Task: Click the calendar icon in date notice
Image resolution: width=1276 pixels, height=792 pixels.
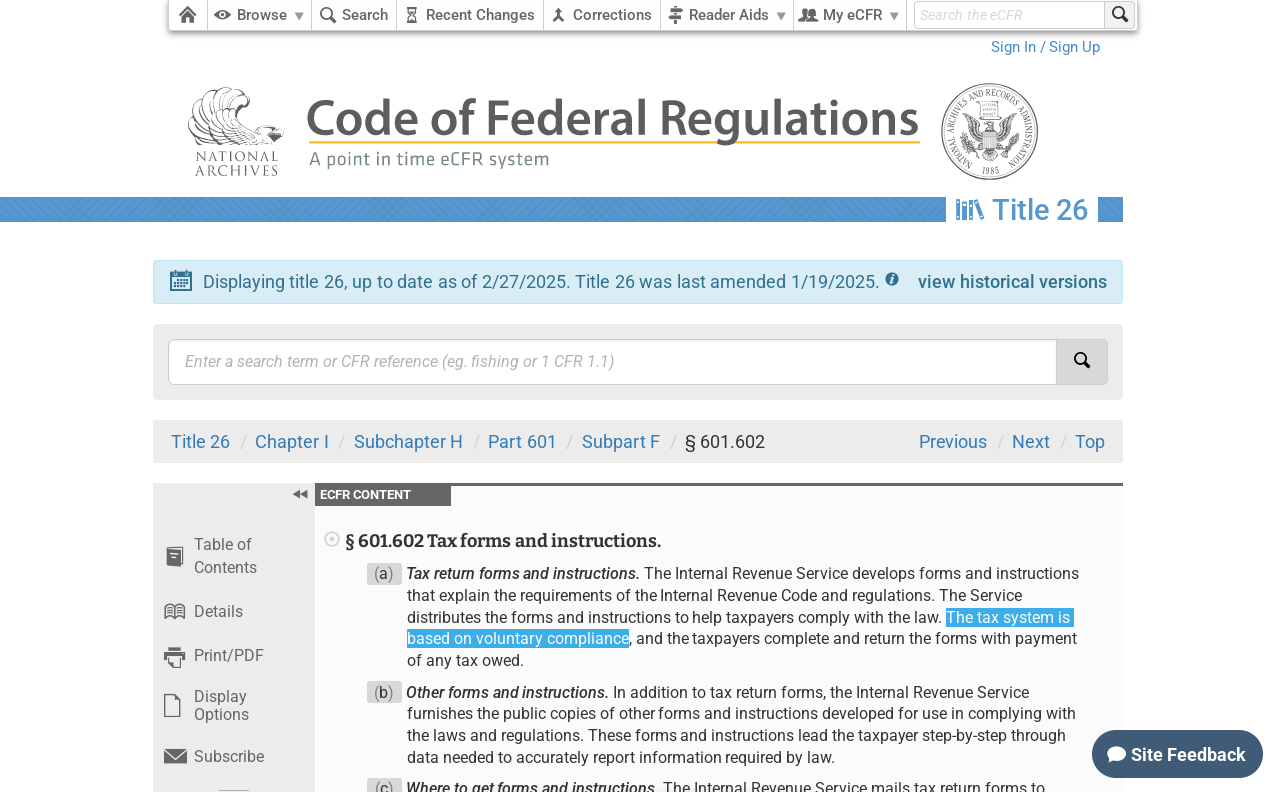Action: pos(181,281)
